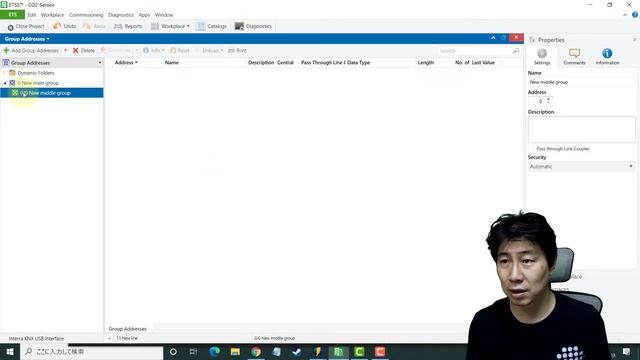
Task: Collapse the Group Addresses panel with up arrow
Action: (x=493, y=38)
